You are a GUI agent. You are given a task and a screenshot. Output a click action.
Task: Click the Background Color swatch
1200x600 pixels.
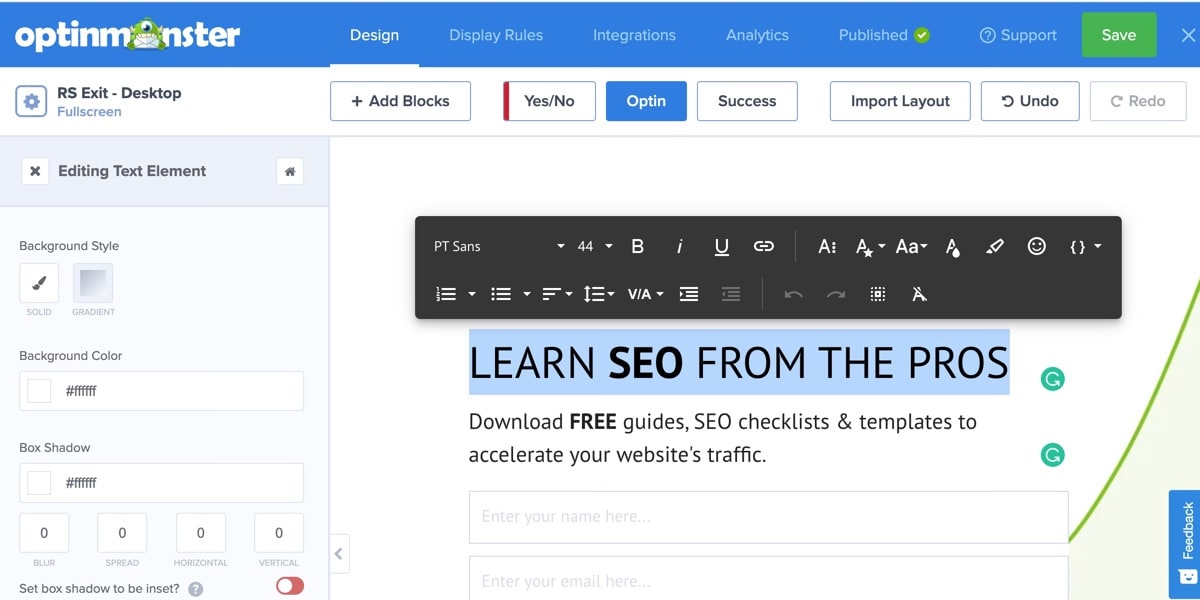pos(39,391)
